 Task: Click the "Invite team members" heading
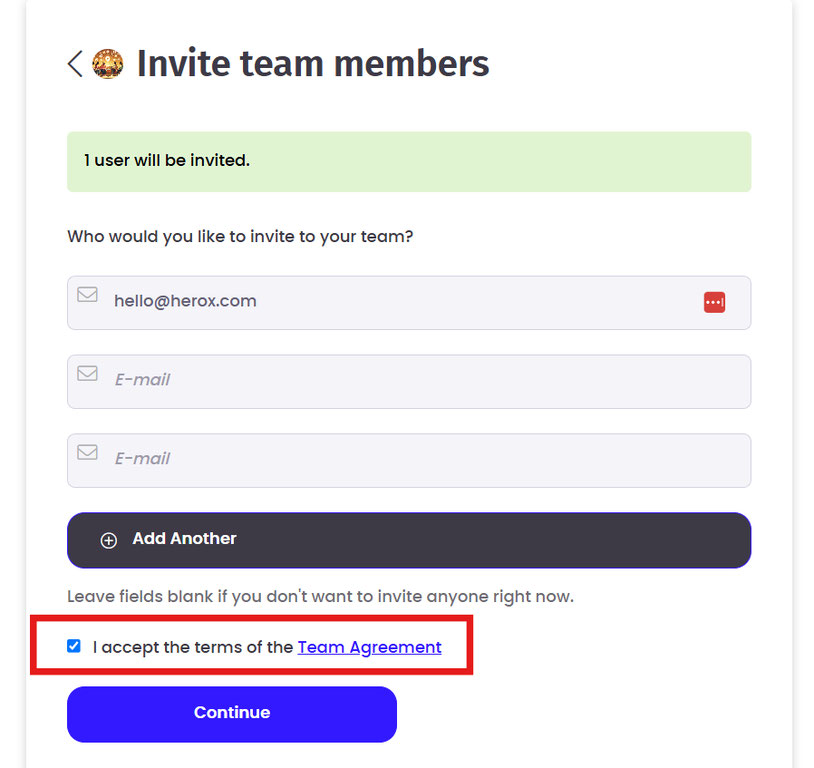(313, 64)
